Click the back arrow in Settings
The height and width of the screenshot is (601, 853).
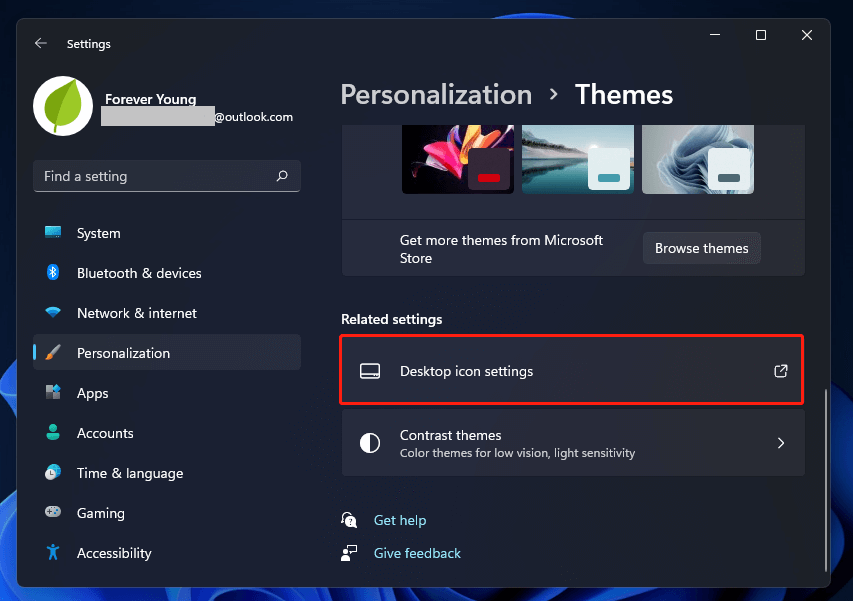[40, 44]
